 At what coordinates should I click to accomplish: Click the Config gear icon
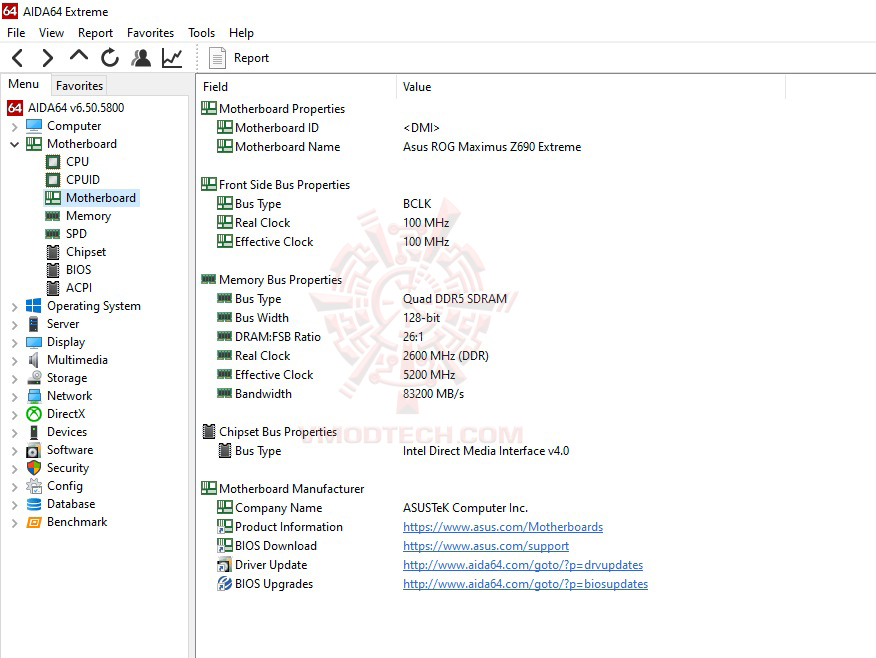34,486
